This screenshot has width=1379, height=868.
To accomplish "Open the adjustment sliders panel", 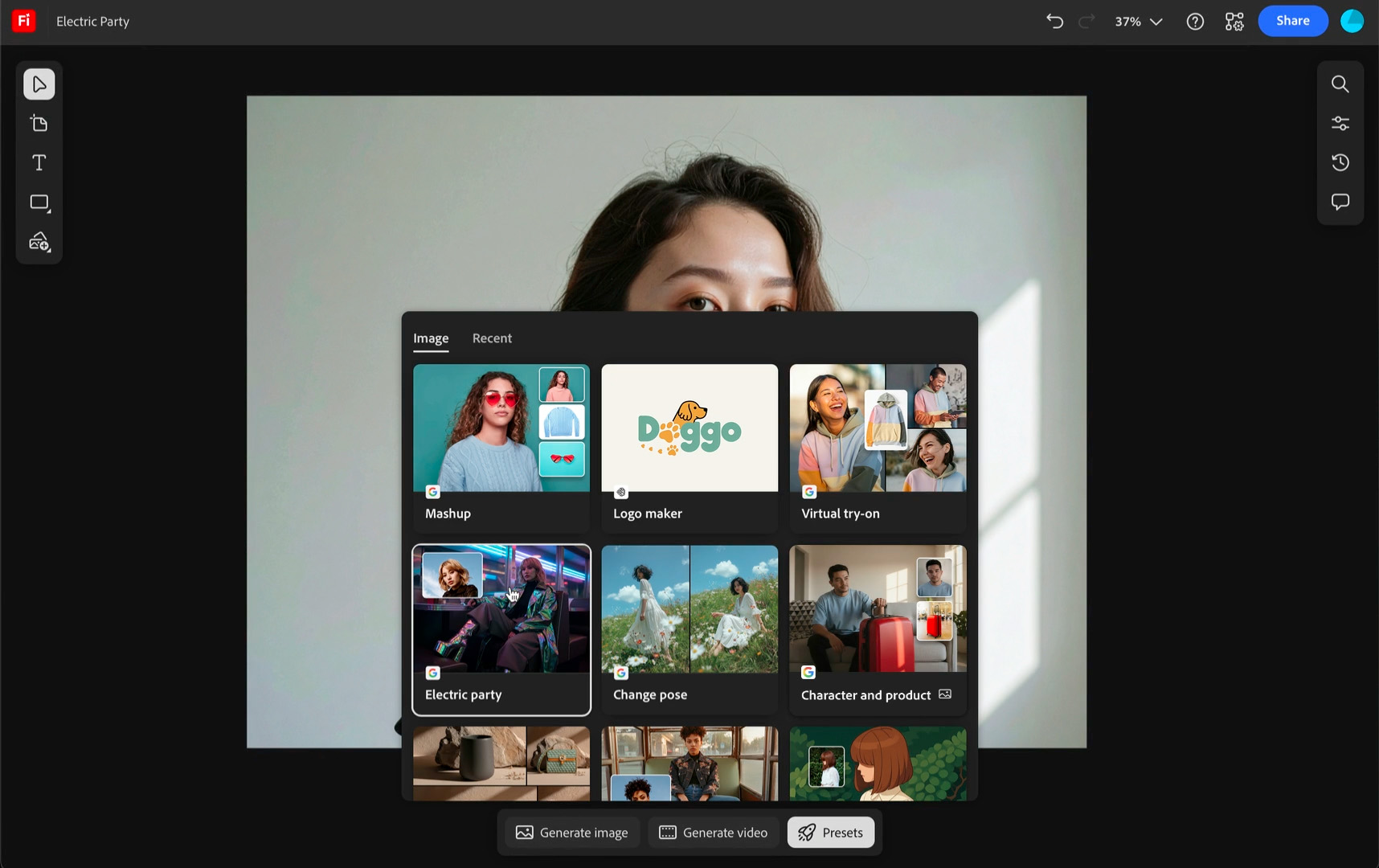I will click(1340, 124).
